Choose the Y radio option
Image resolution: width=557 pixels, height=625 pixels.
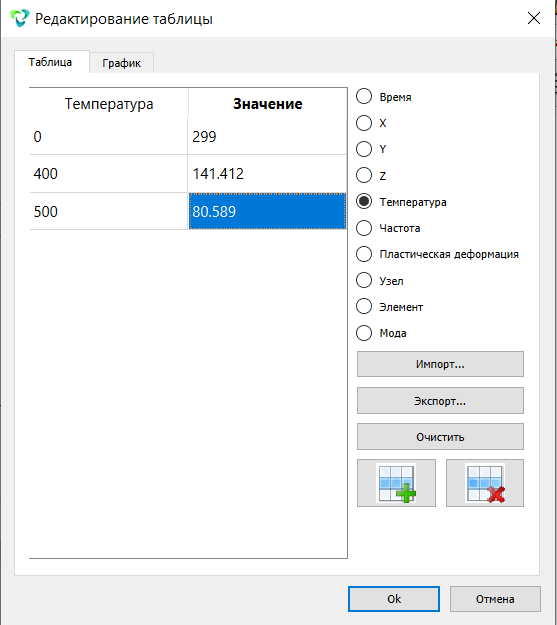[x=364, y=149]
